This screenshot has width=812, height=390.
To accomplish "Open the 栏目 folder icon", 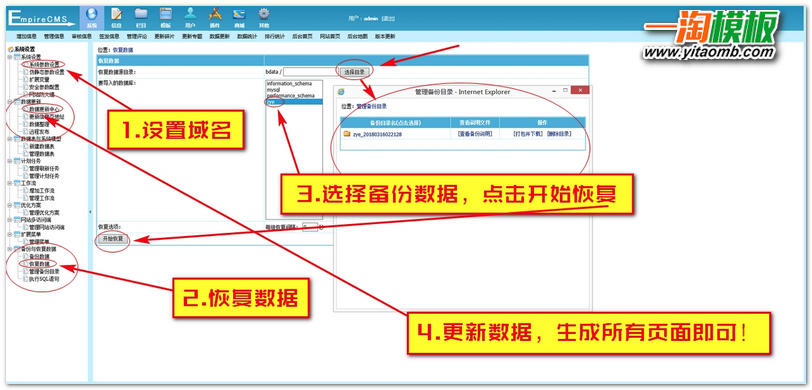I will click(141, 17).
